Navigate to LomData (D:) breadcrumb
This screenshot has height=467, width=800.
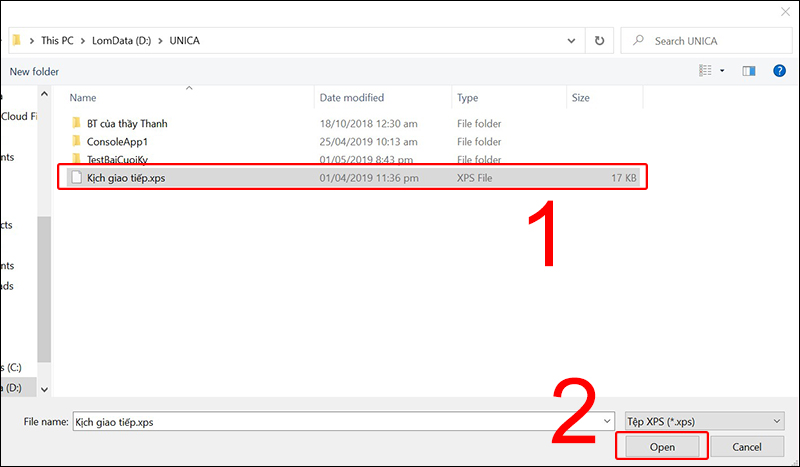pos(121,40)
